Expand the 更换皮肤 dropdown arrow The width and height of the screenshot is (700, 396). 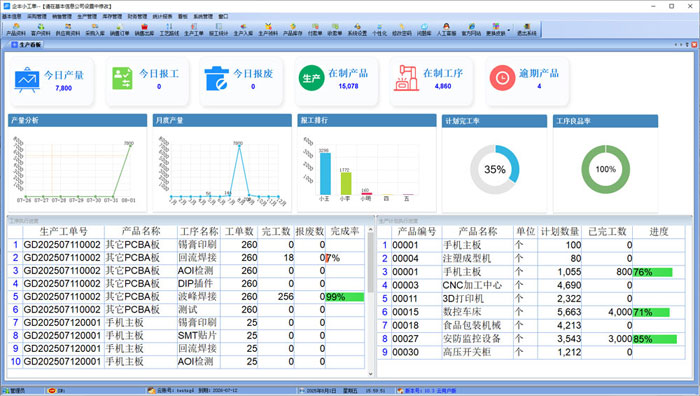click(x=508, y=30)
